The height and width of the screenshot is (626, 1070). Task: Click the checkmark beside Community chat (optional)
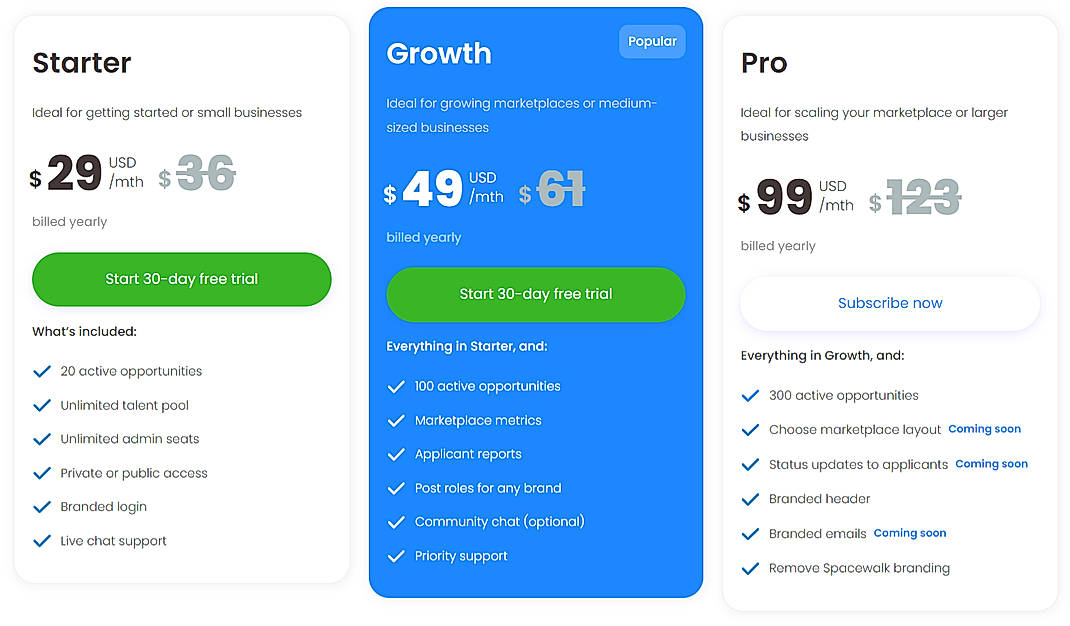click(x=396, y=521)
